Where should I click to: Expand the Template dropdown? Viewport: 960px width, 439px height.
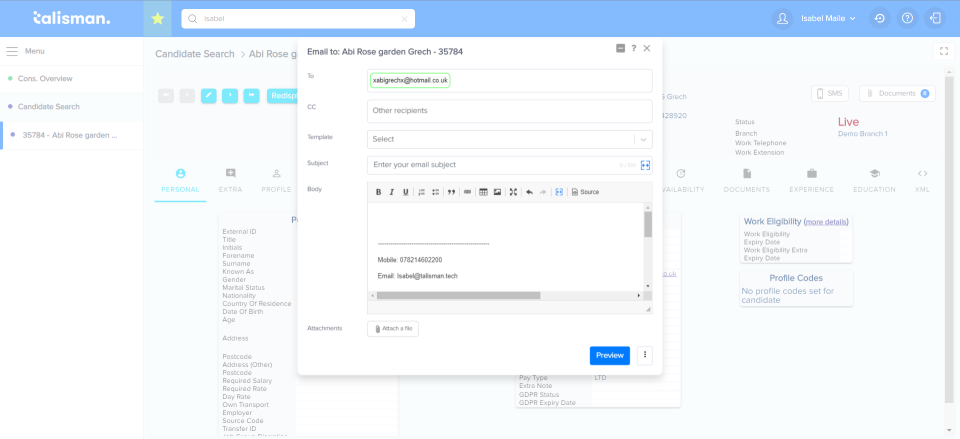pos(643,139)
